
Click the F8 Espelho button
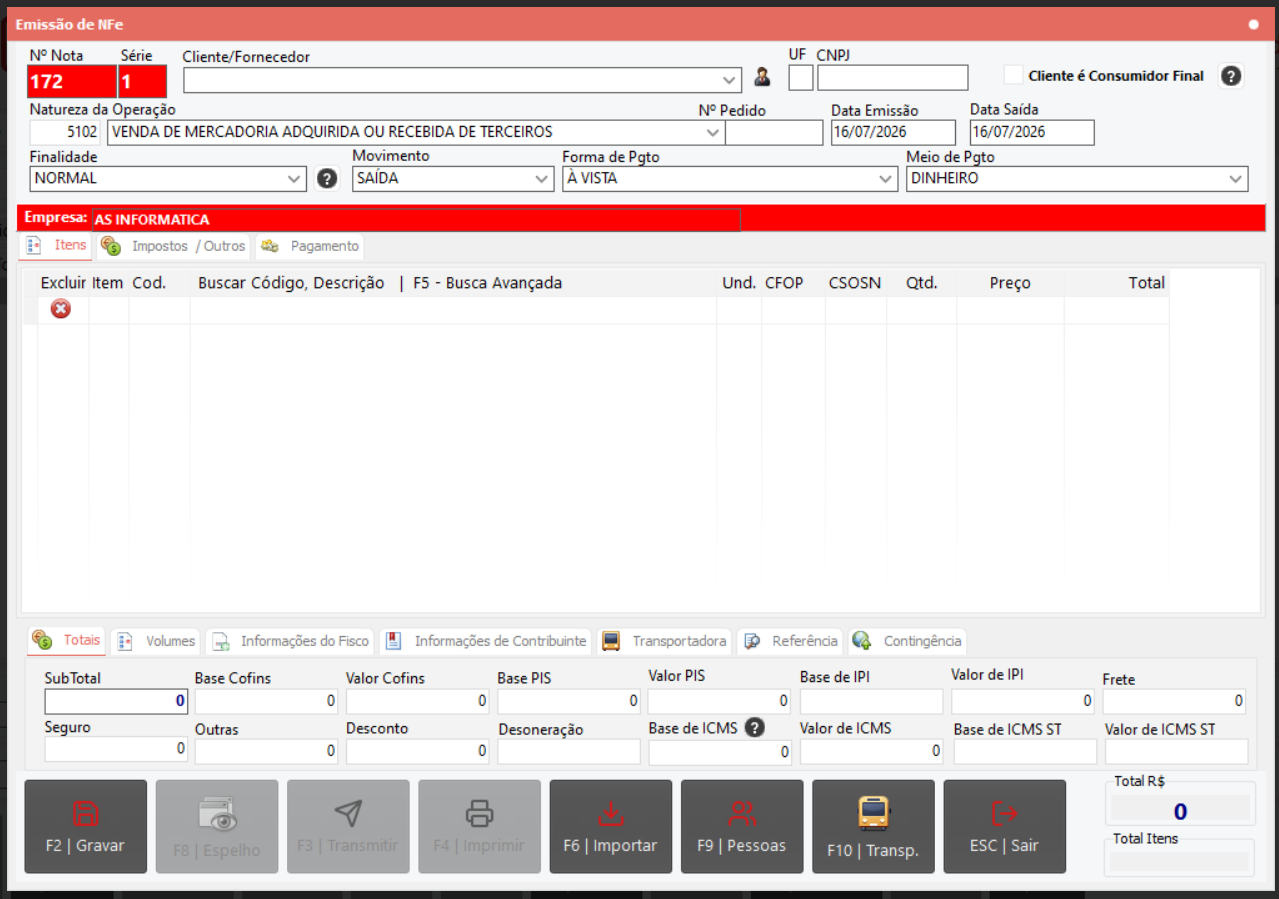pyautogui.click(x=217, y=827)
